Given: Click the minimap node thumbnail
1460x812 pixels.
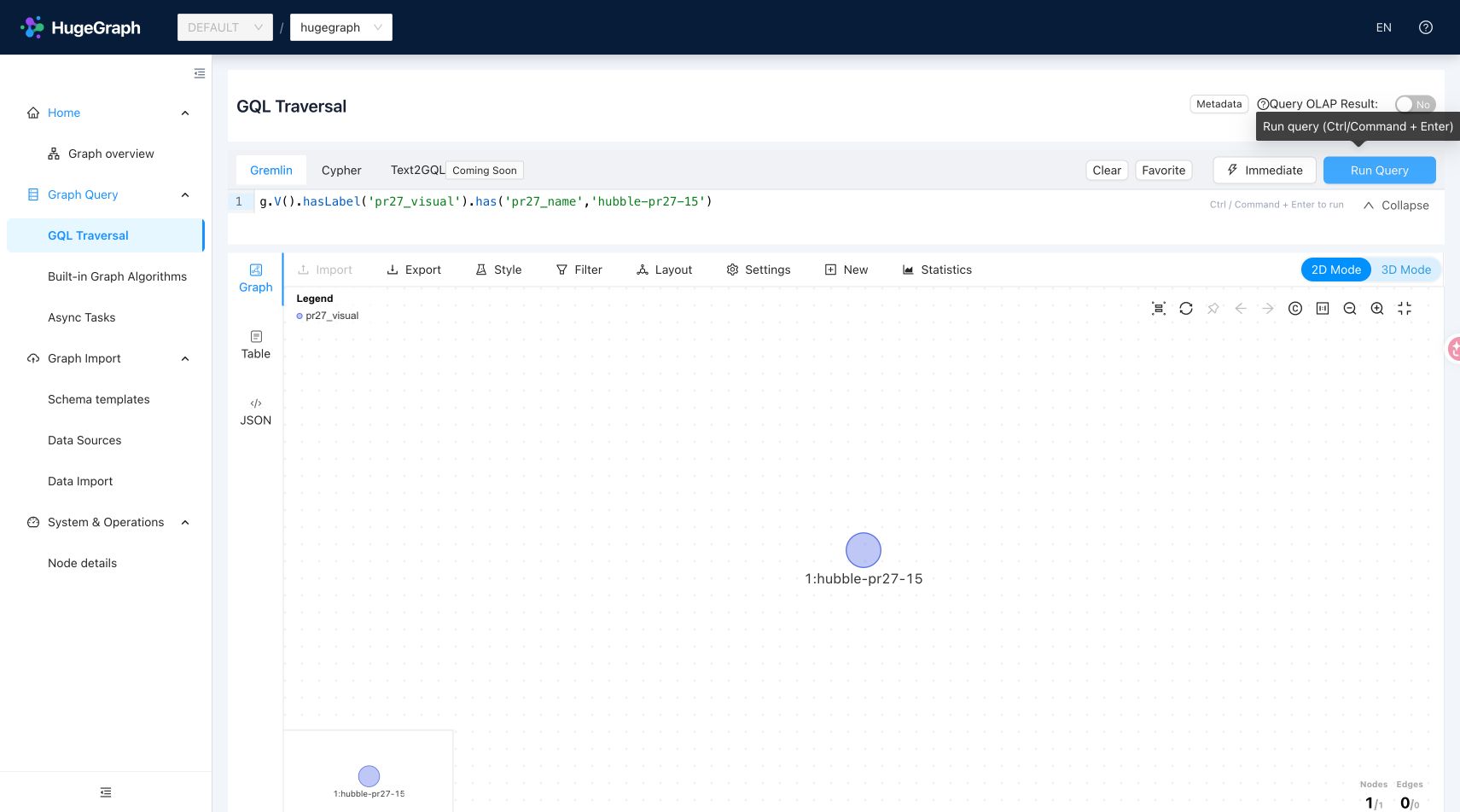Looking at the screenshot, I should tap(369, 776).
